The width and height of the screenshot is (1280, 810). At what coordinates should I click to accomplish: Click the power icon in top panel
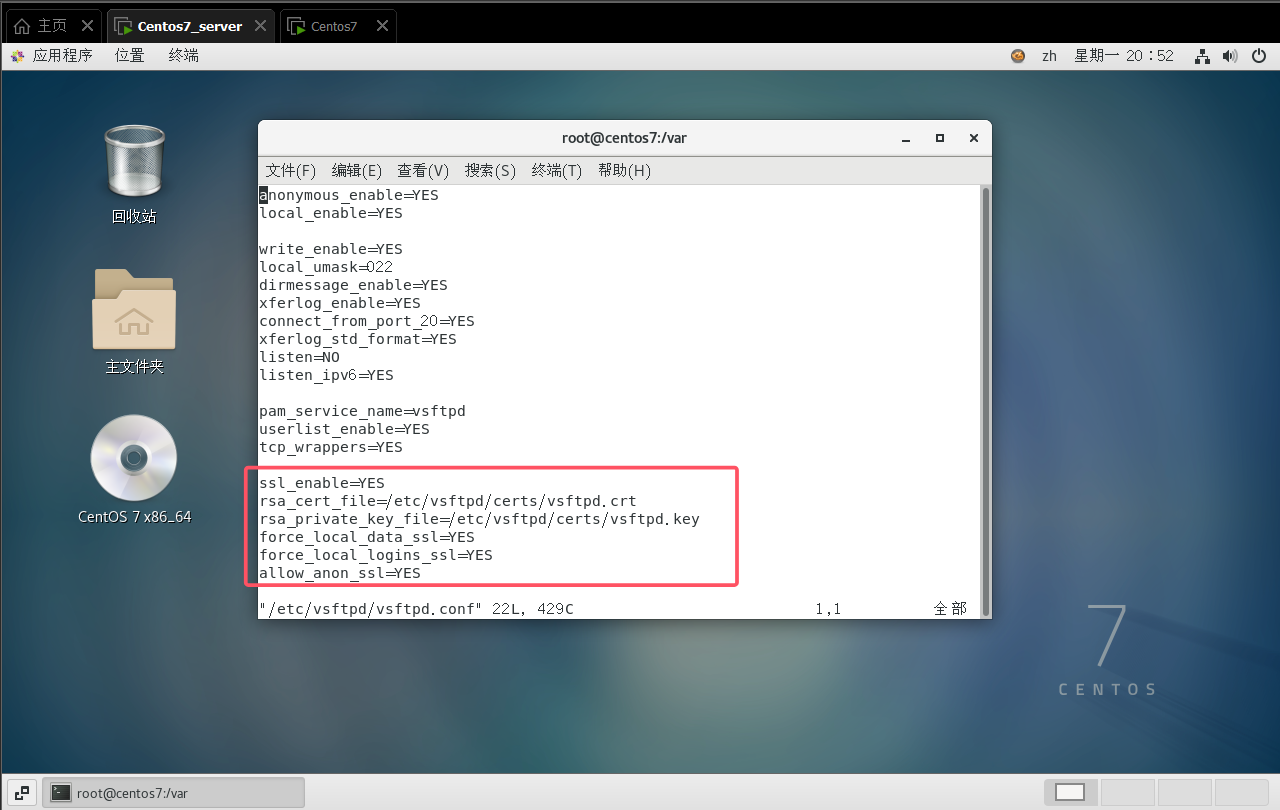tap(1258, 56)
